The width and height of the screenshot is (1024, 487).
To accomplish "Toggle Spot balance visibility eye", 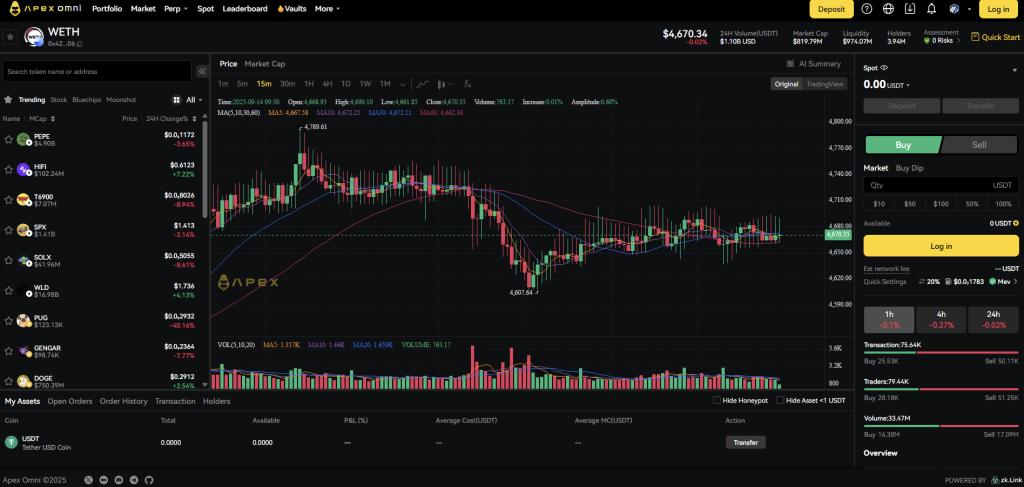I will click(x=884, y=67).
